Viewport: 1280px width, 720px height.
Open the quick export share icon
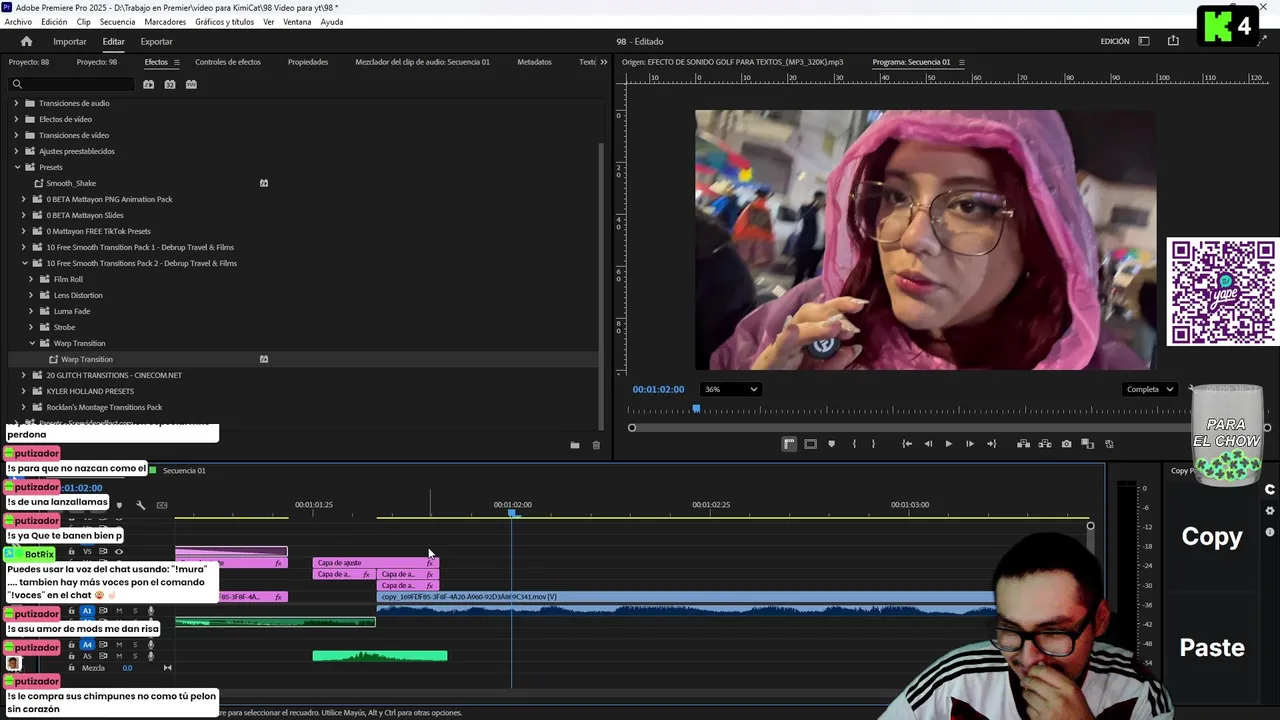click(1173, 41)
